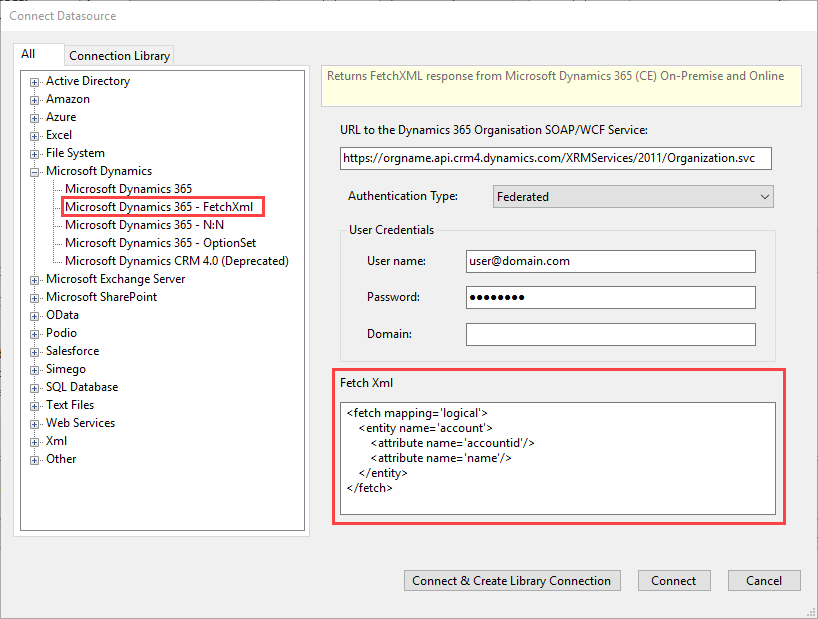Expand the Azure tree node
Screen dimensions: 818x619
coord(34,118)
